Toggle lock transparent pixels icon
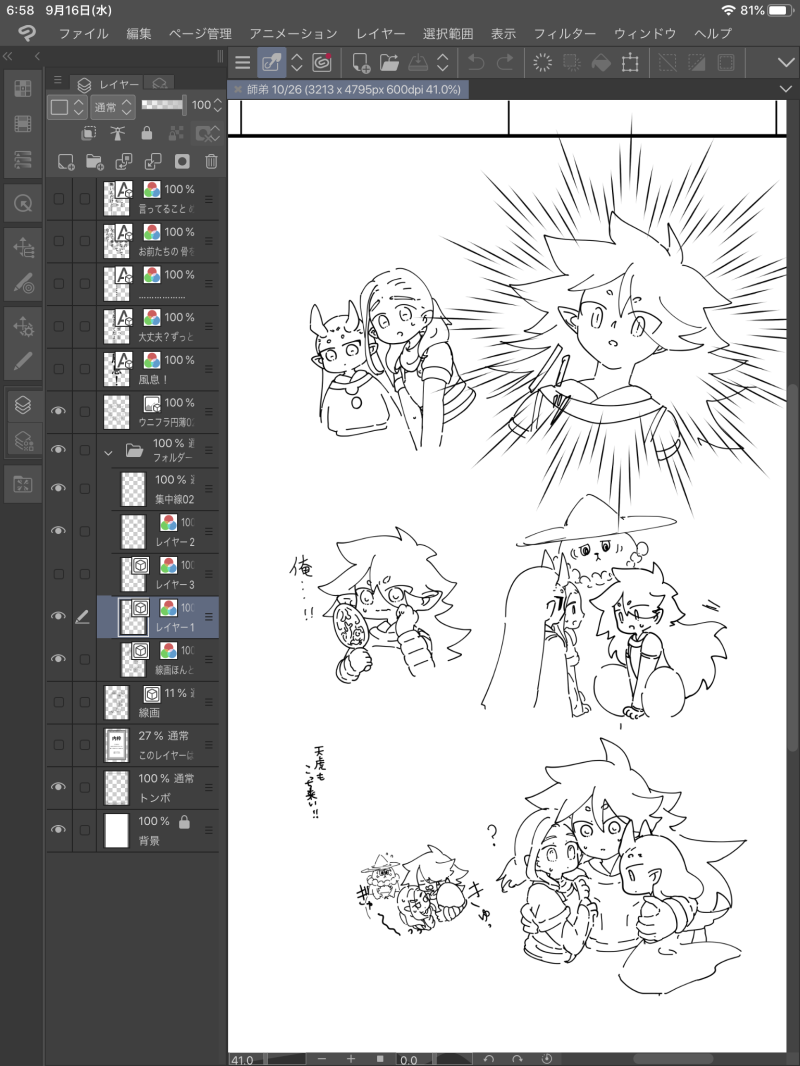Viewport: 800px width, 1066px height. [176, 133]
